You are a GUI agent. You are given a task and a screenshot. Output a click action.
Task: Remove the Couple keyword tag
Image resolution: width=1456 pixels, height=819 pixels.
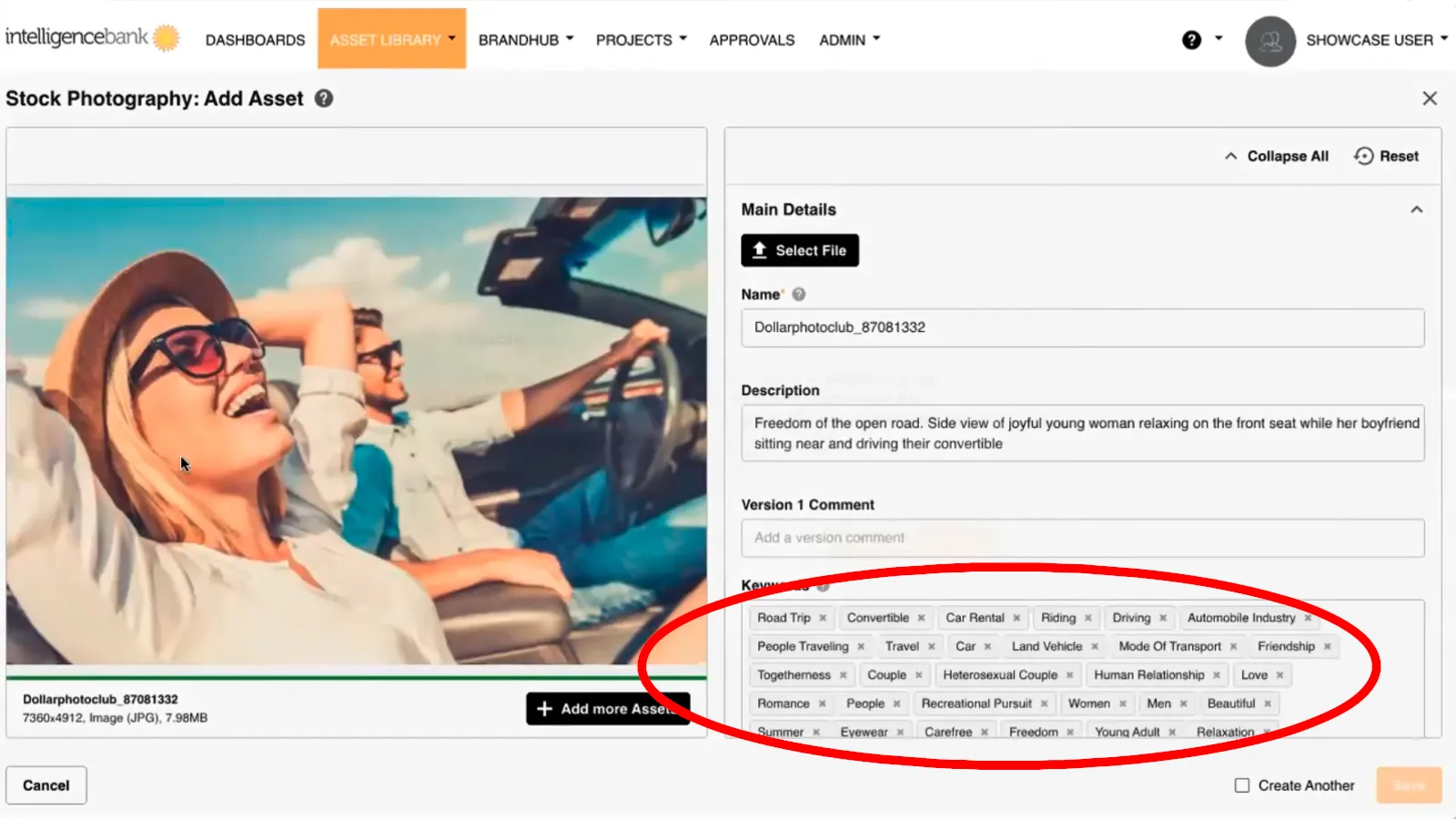click(x=918, y=675)
